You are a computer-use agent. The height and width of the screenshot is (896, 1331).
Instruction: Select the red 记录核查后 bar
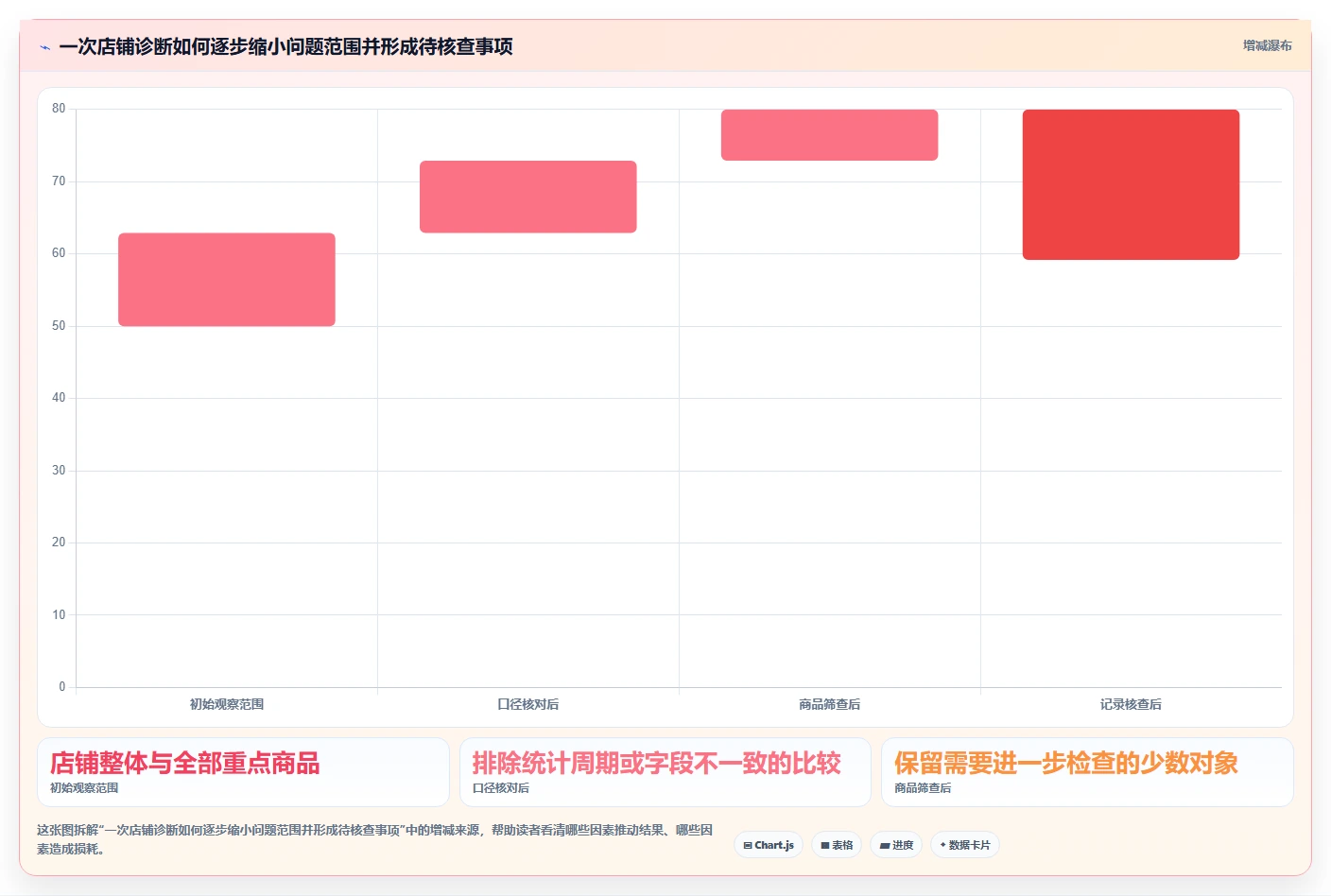tap(1131, 184)
